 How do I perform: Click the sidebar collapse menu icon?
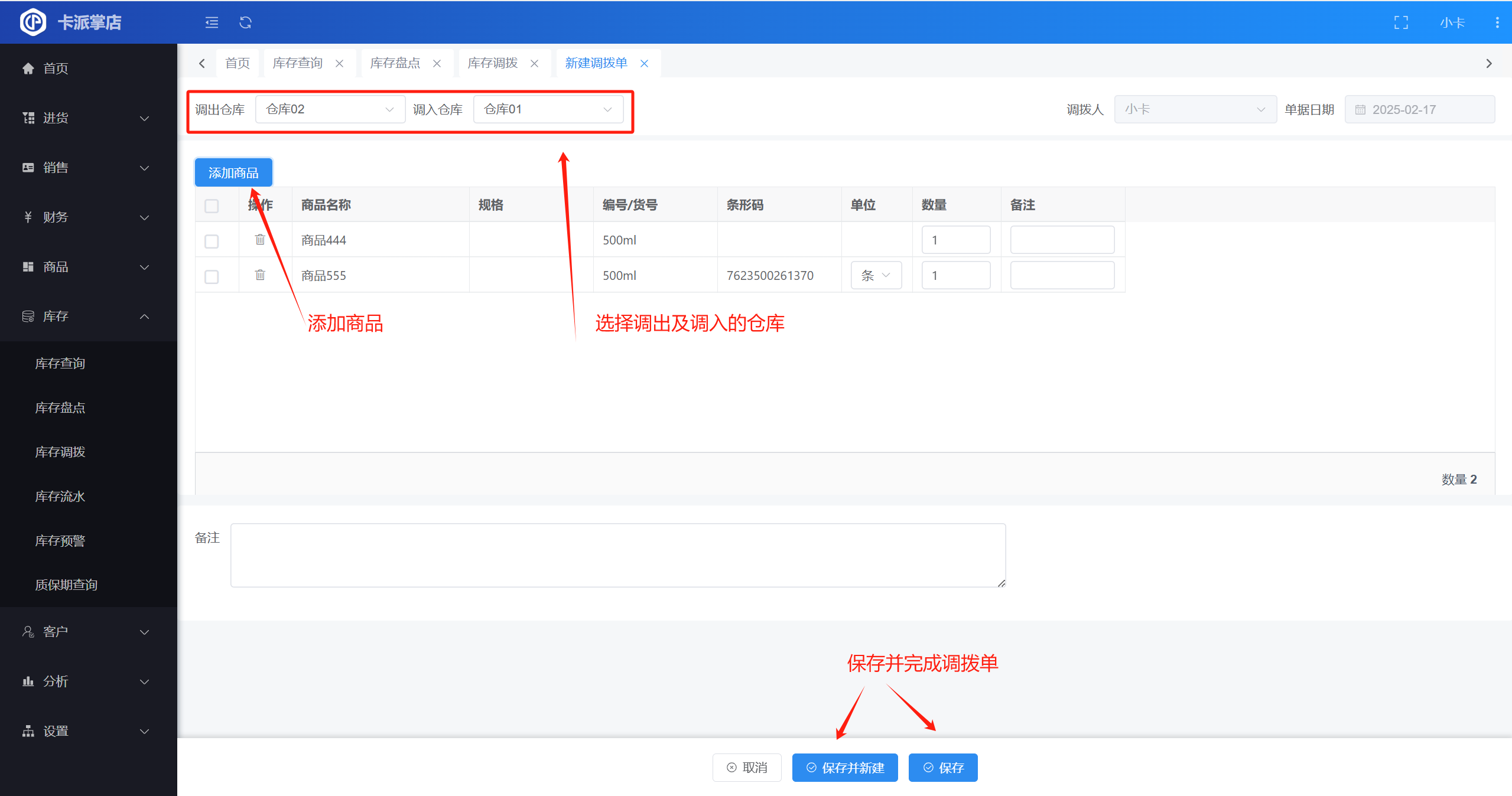pos(212,22)
